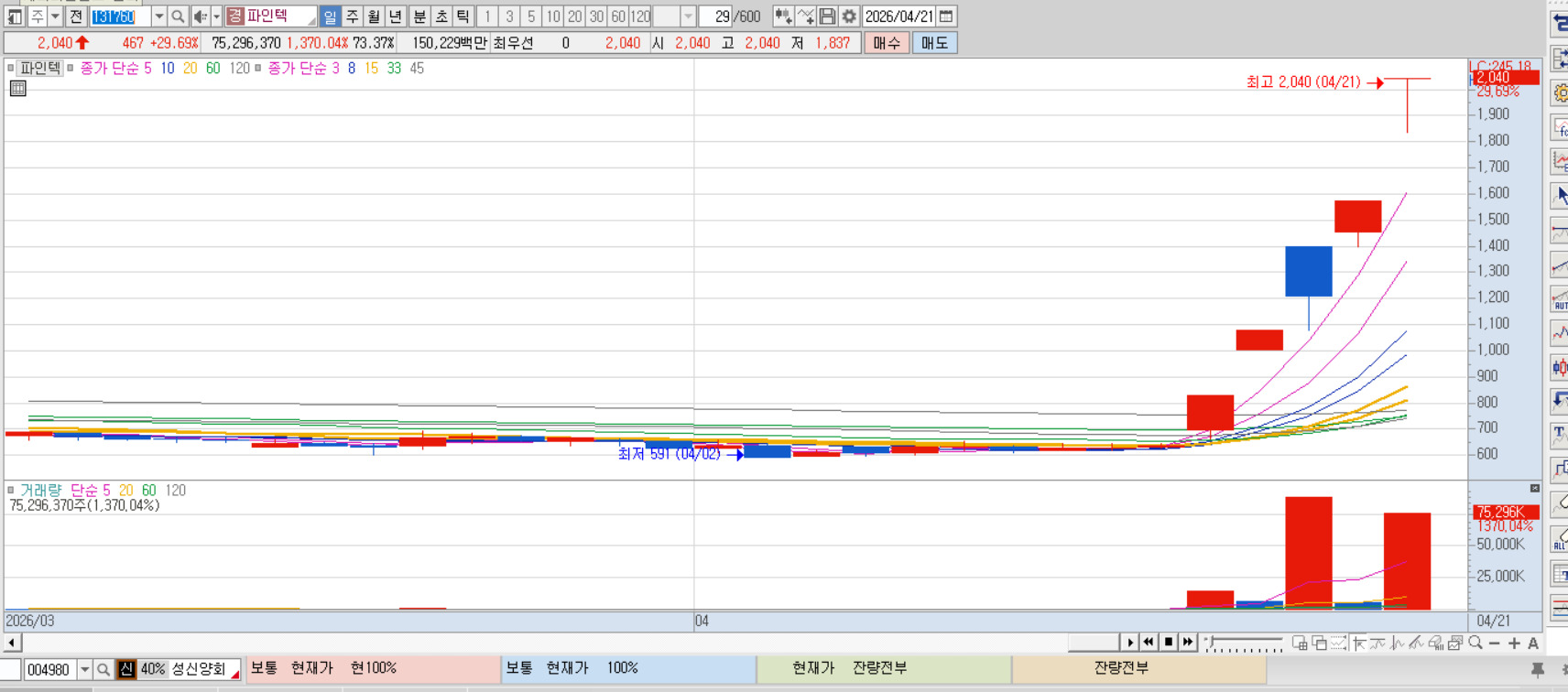The image size is (1568, 692).
Task: Click the blue 보통 현재가 100% order button
Action: [x=628, y=669]
